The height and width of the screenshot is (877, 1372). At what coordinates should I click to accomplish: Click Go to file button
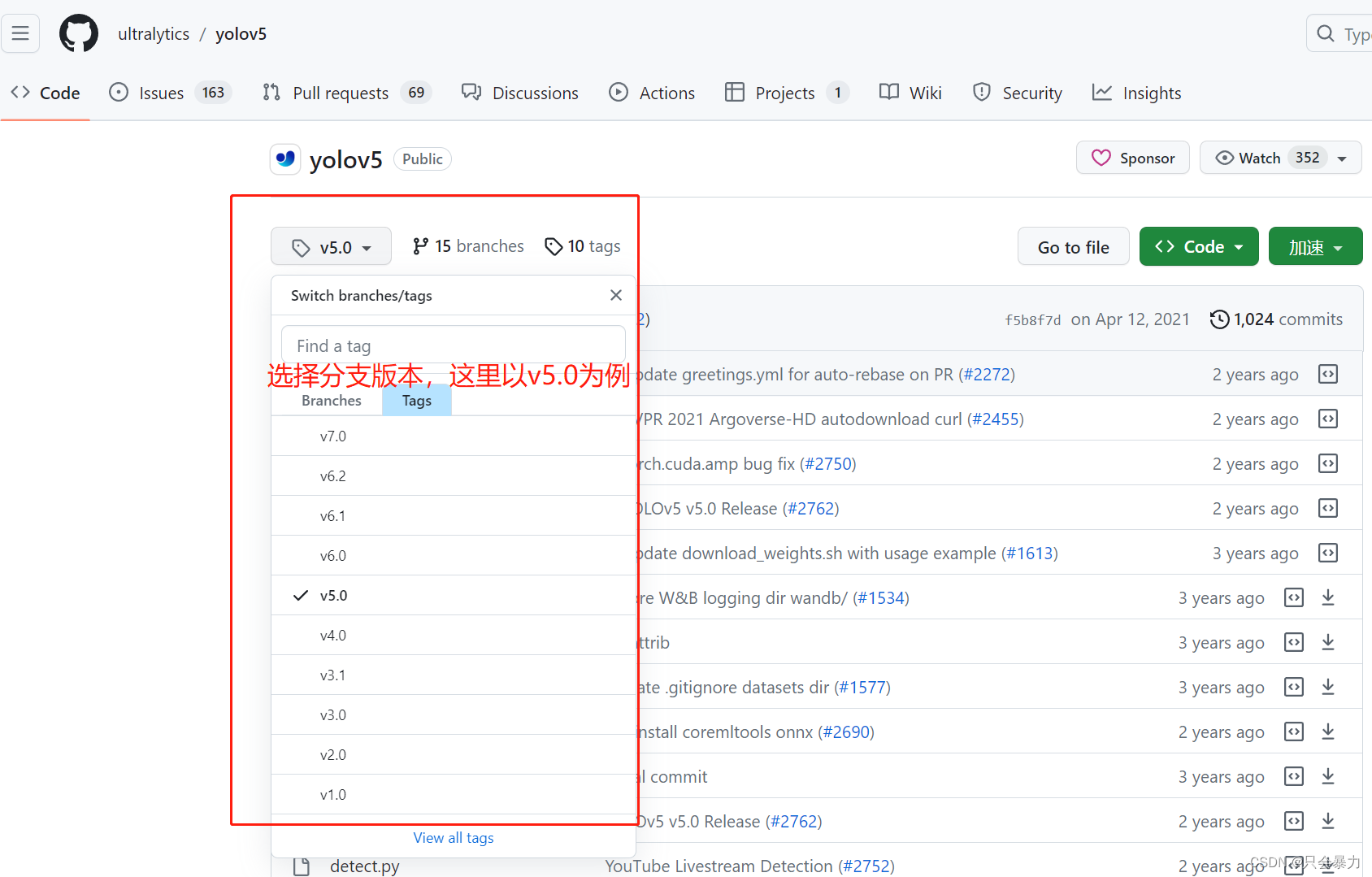point(1073,246)
